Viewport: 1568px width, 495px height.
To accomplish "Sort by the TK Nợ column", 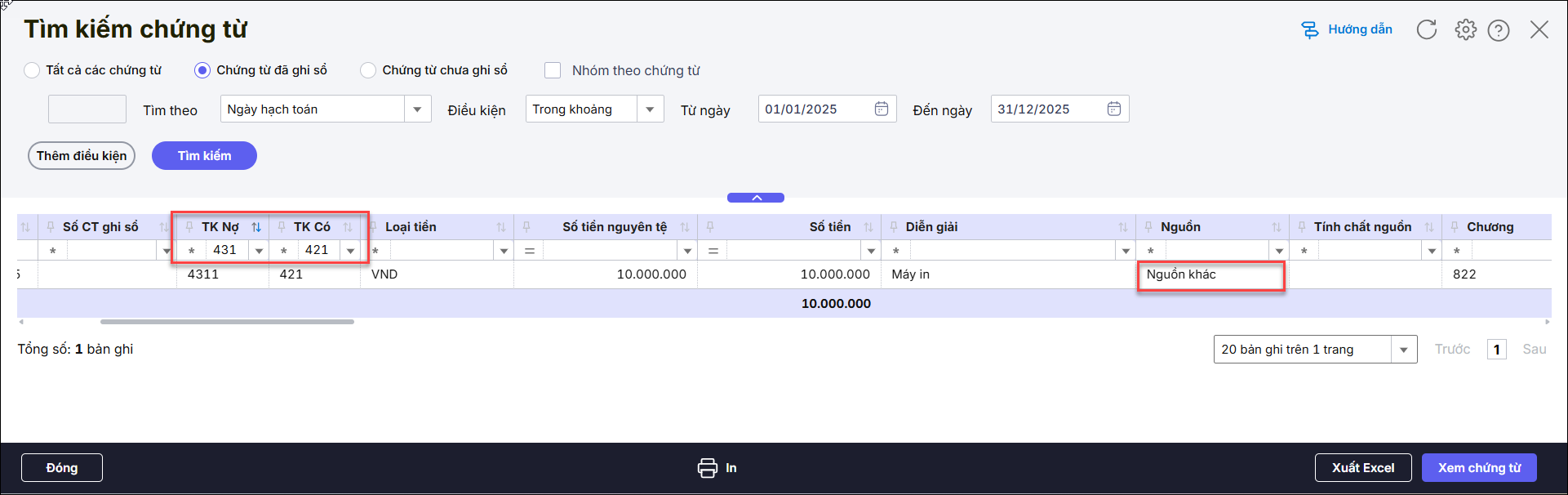I will pyautogui.click(x=256, y=227).
